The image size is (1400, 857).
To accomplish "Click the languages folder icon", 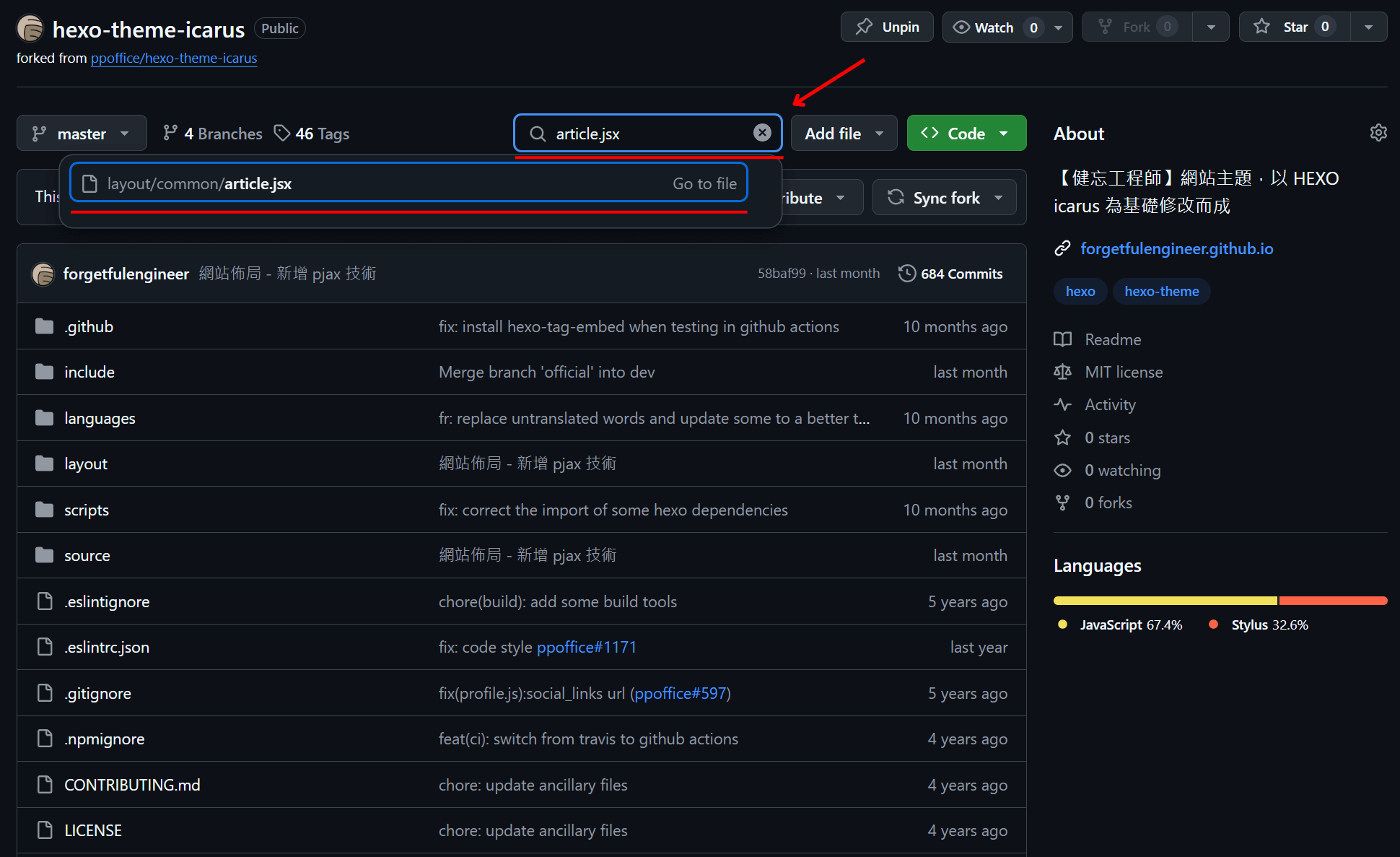I will coord(45,418).
